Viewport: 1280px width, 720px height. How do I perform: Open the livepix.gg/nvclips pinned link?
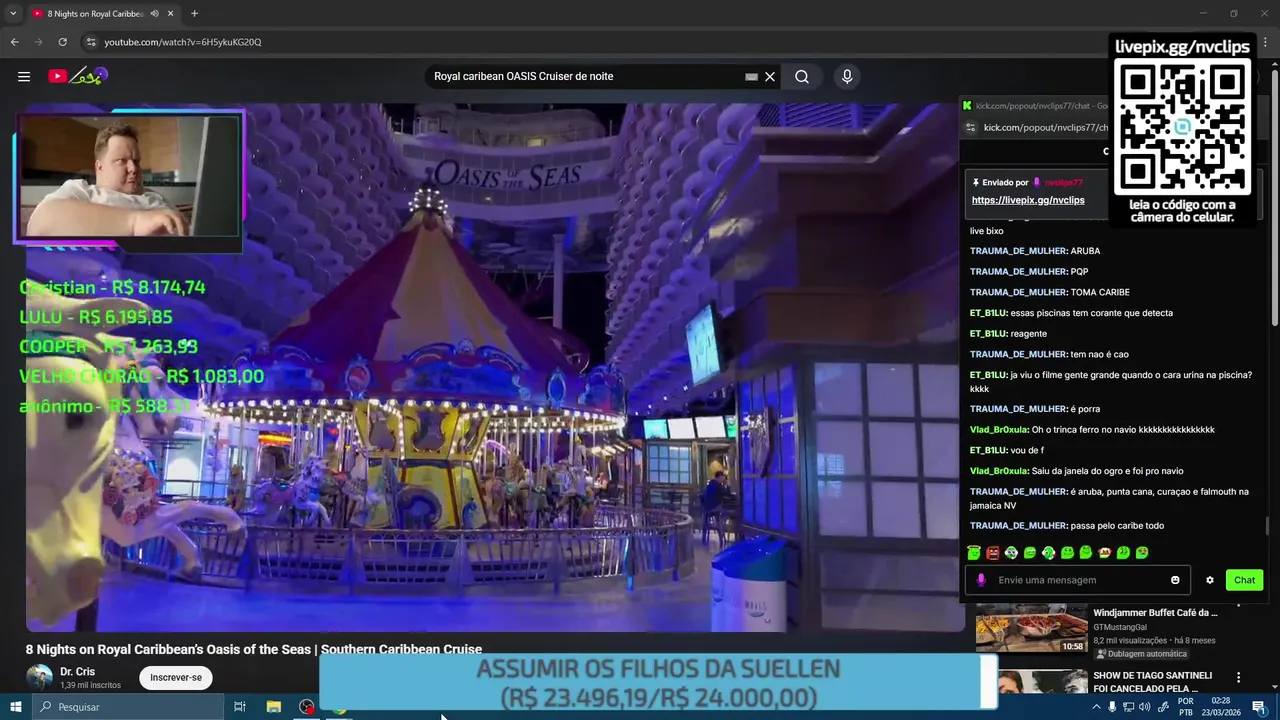click(1028, 200)
